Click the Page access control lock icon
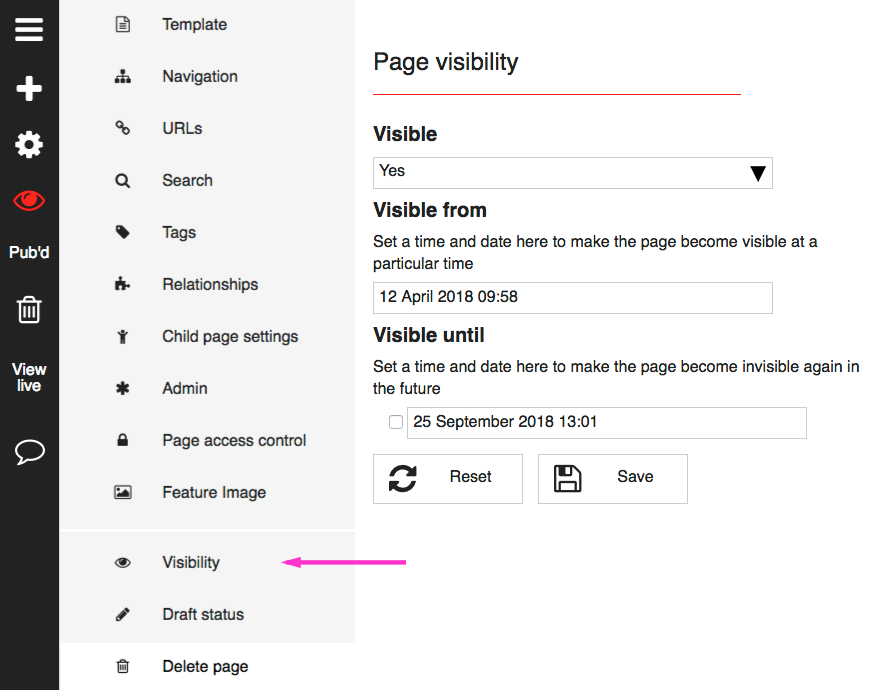This screenshot has width=875, height=690. click(123, 440)
